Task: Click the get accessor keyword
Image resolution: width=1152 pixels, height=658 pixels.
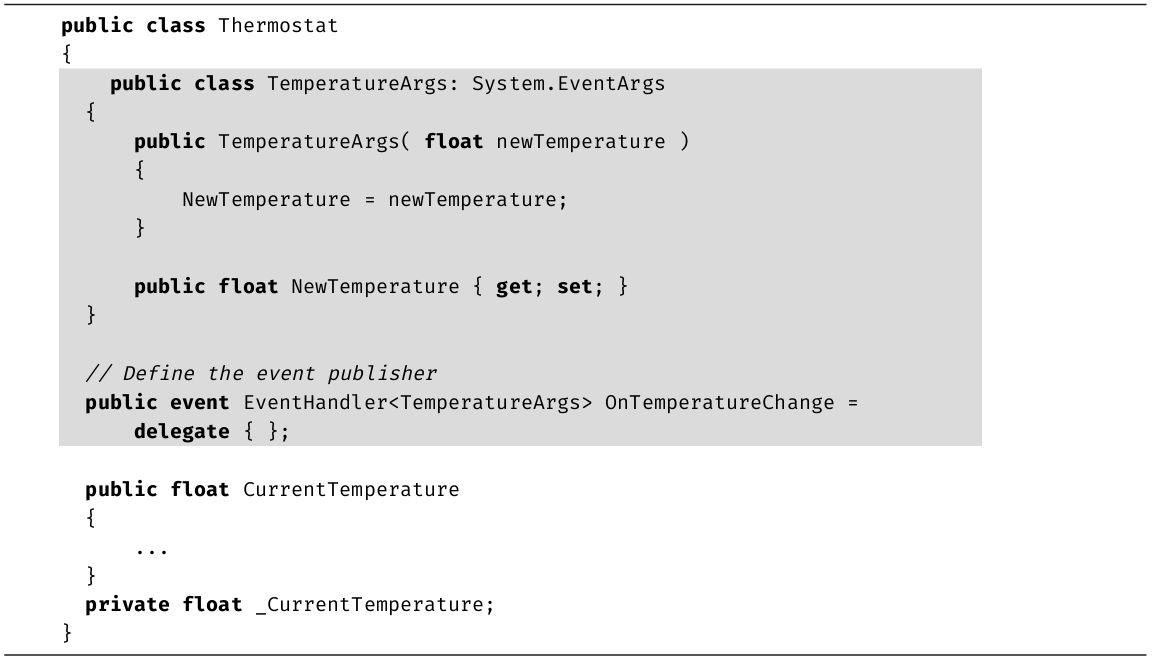Action: pos(514,287)
